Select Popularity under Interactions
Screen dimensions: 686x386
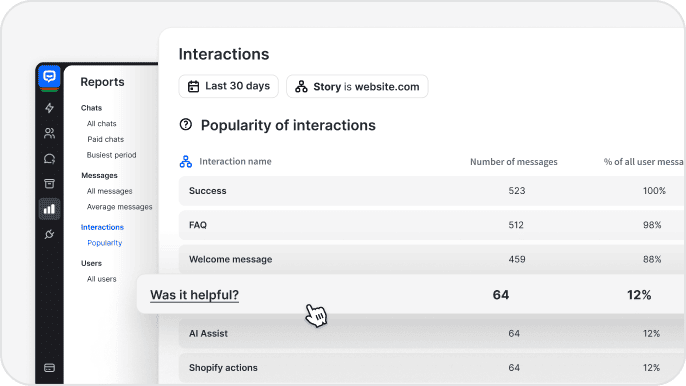click(105, 243)
